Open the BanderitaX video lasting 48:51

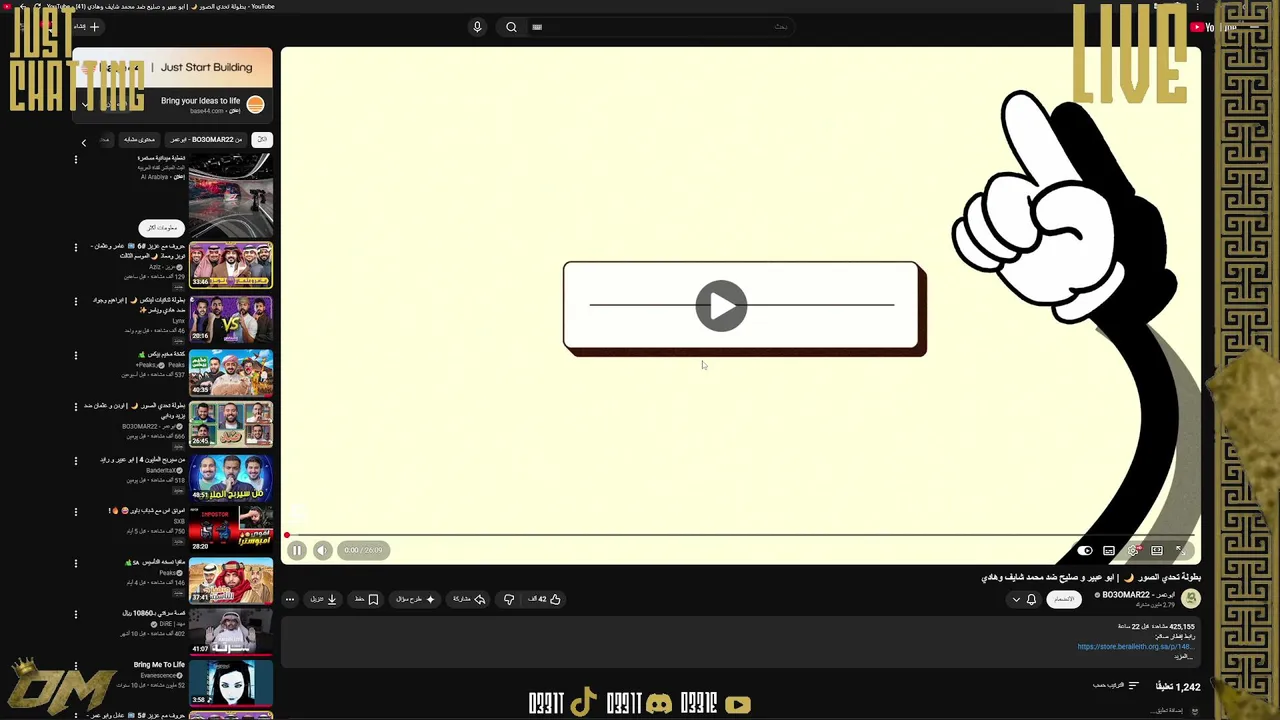[231, 477]
